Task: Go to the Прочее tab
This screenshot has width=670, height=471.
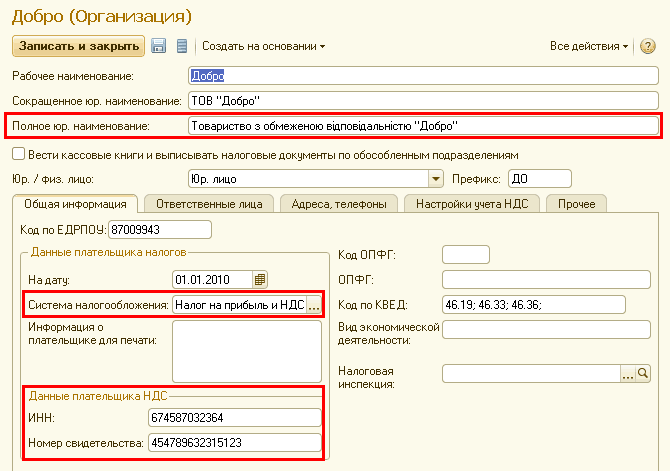Action: (577, 204)
